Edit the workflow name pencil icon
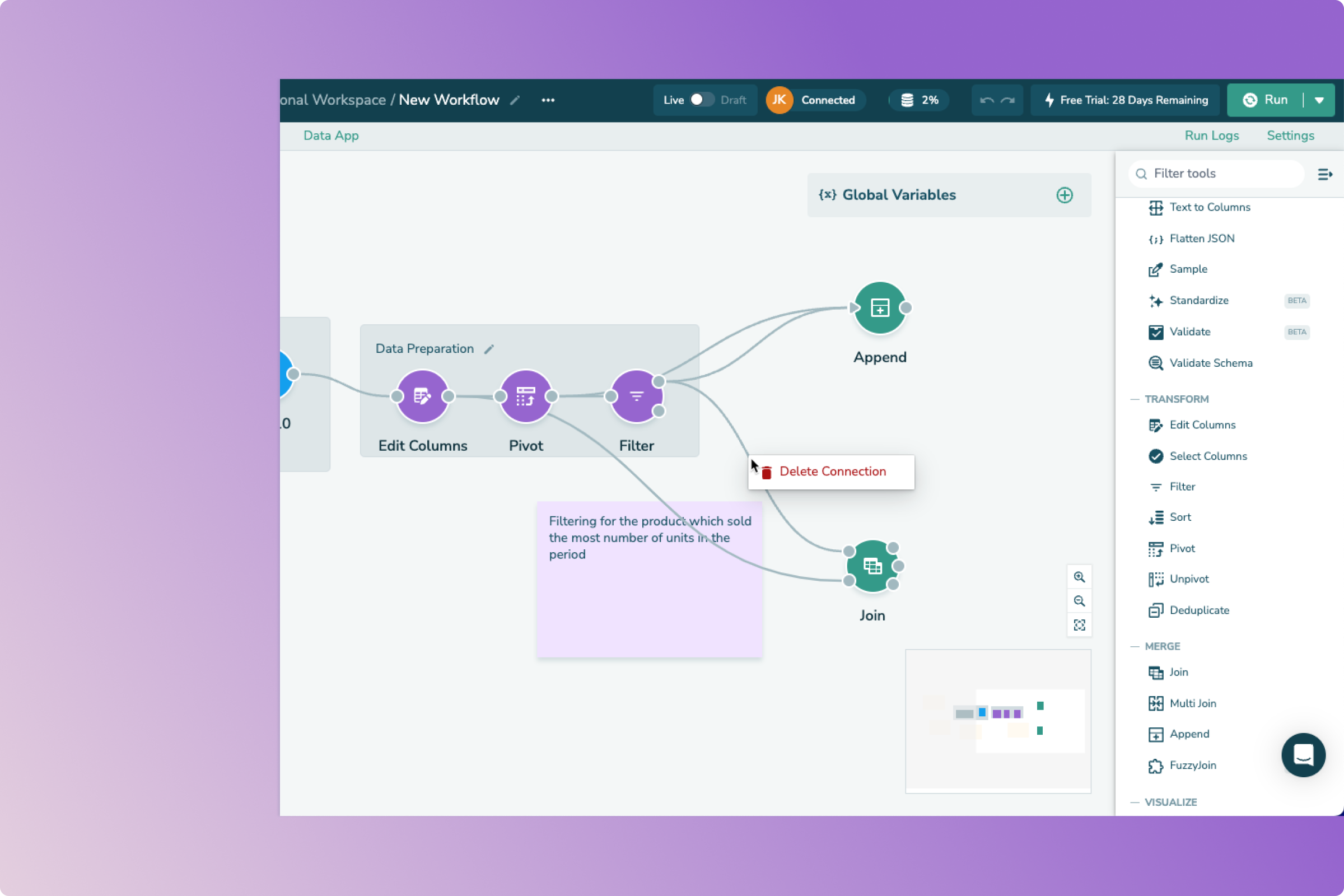This screenshot has width=1344, height=896. pos(515,101)
